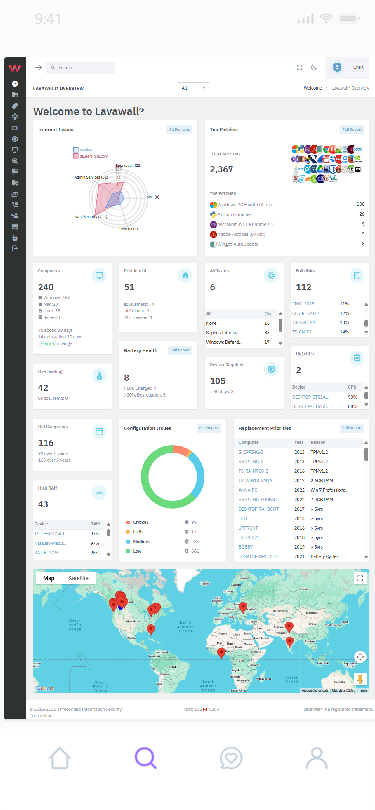This screenshot has width=375, height=810.
Task: Click the fullscreen icon in the top bar
Action: [299, 68]
